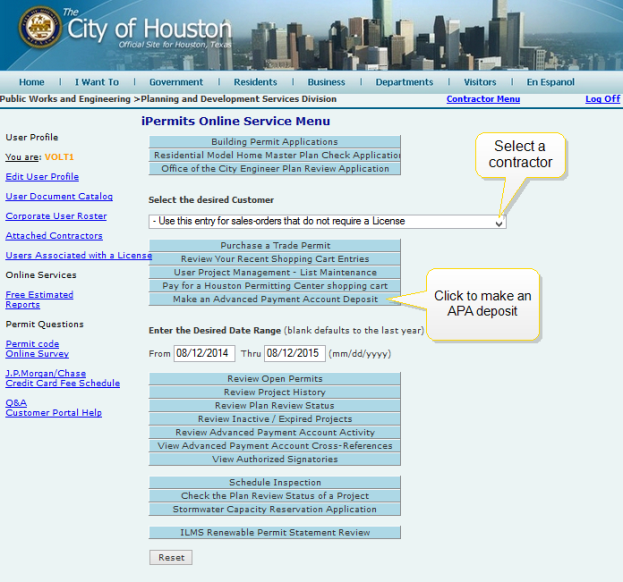Click Review Plan Review Status

(x=275, y=406)
